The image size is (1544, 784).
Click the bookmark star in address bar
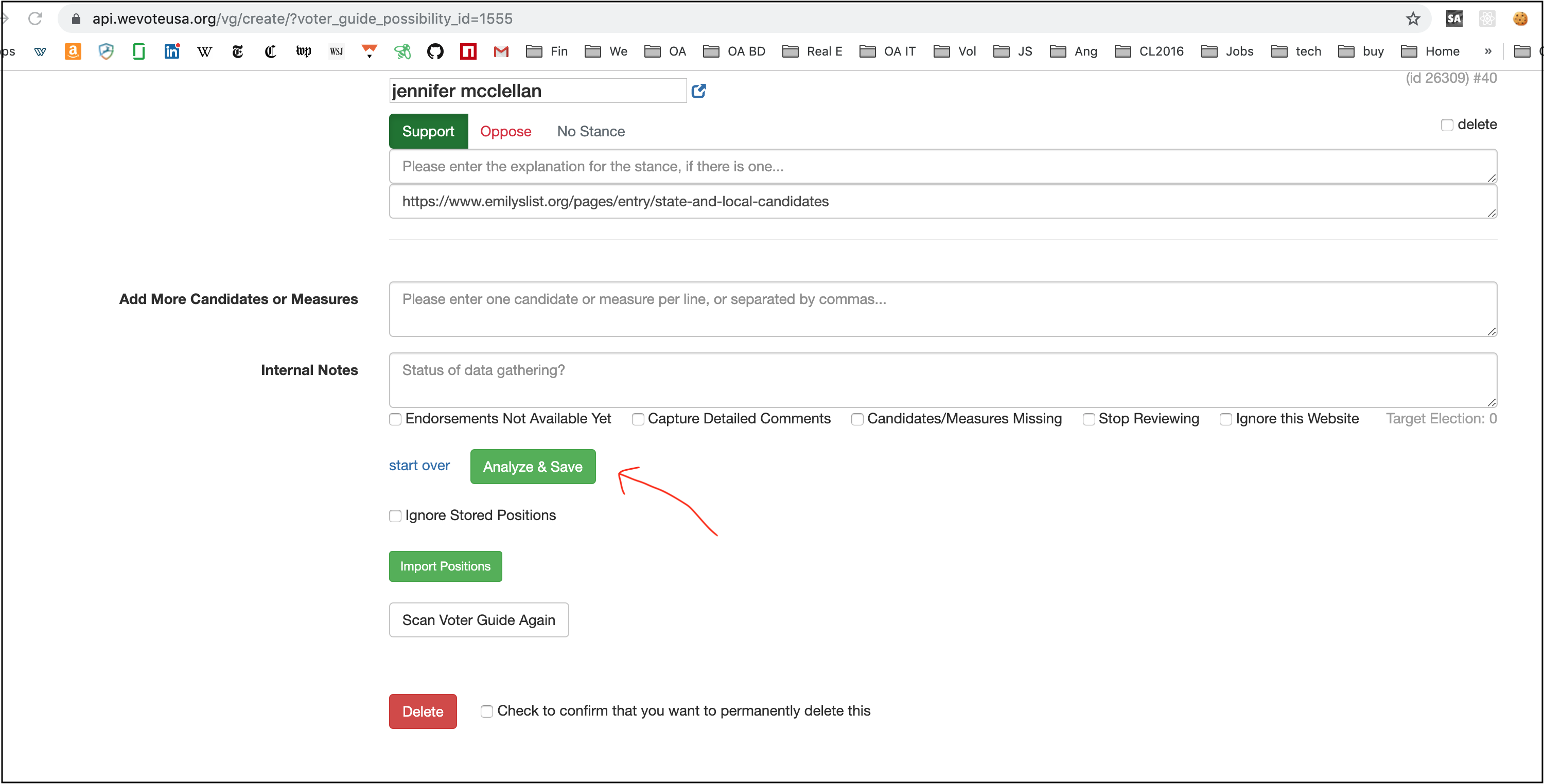(1413, 19)
